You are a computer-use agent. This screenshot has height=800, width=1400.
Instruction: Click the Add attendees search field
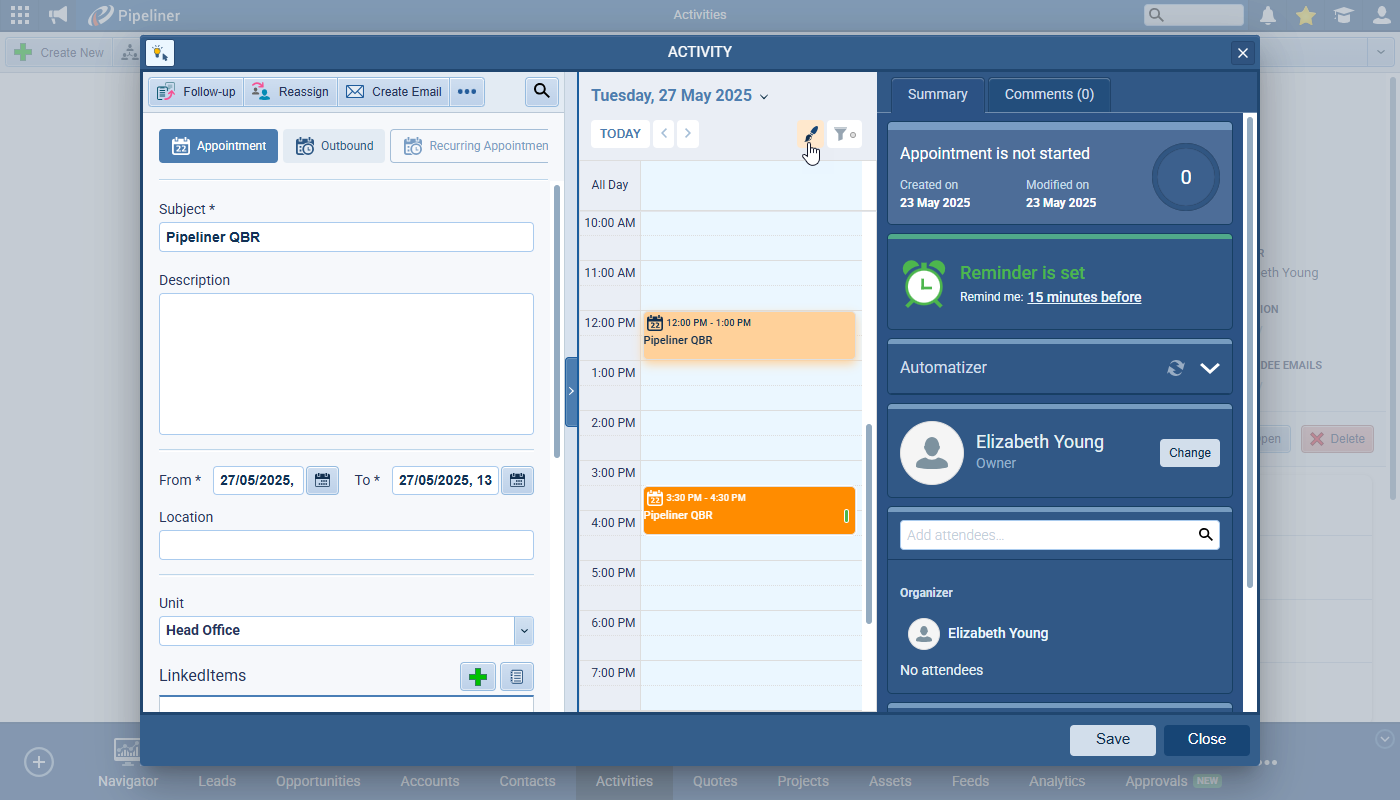click(1048, 535)
